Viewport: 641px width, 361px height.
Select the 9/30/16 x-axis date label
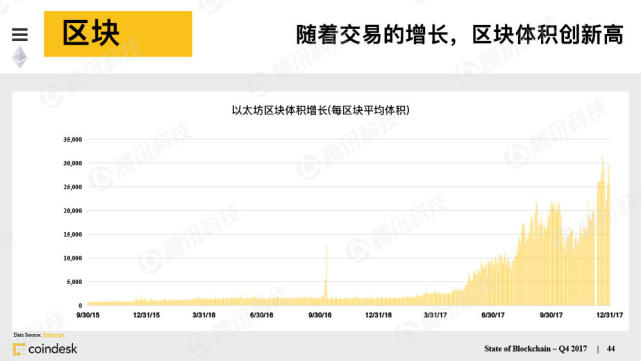320,315
